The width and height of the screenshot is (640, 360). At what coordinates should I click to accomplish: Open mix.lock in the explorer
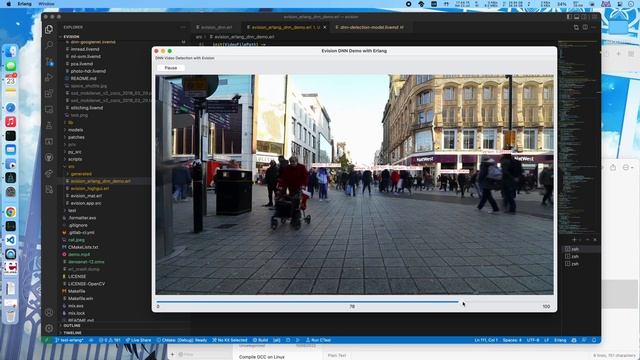(x=76, y=313)
